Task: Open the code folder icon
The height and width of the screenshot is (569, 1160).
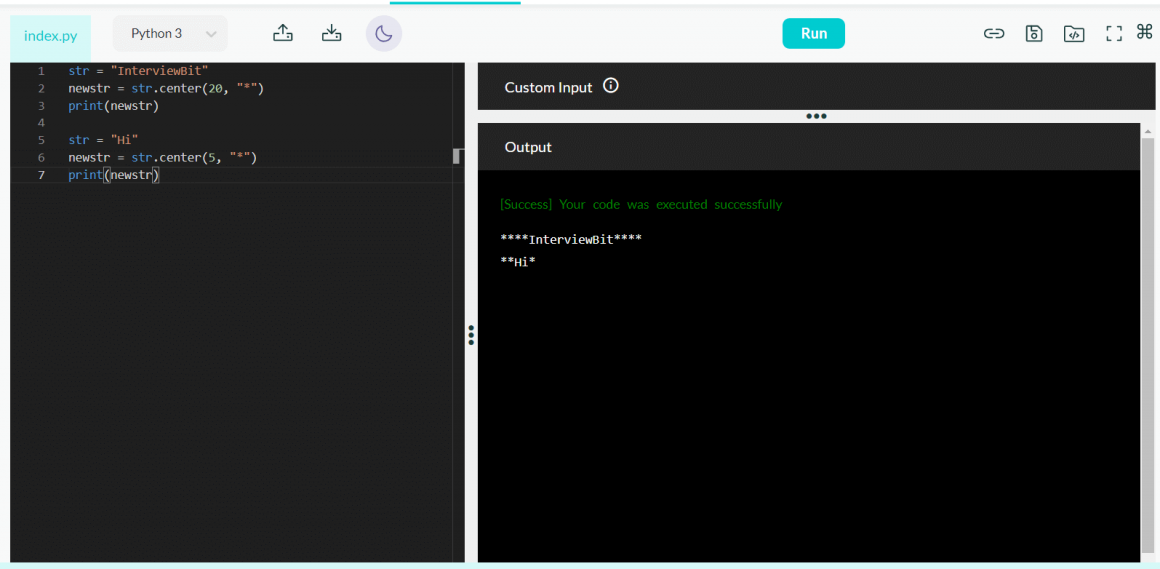Action: pyautogui.click(x=1074, y=33)
